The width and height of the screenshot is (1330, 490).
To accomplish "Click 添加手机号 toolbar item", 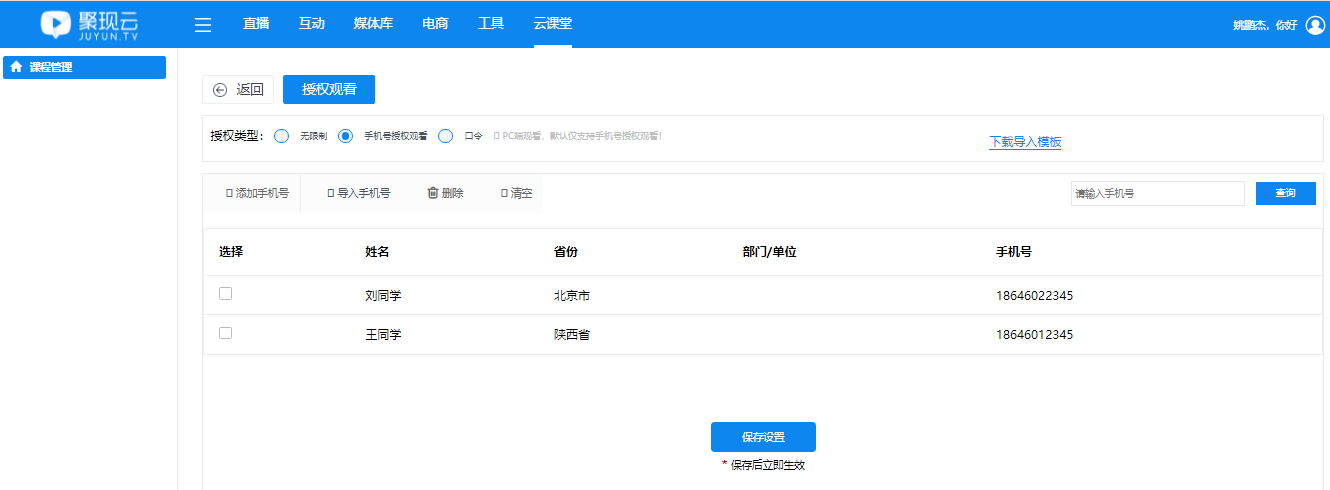I will tap(257, 193).
